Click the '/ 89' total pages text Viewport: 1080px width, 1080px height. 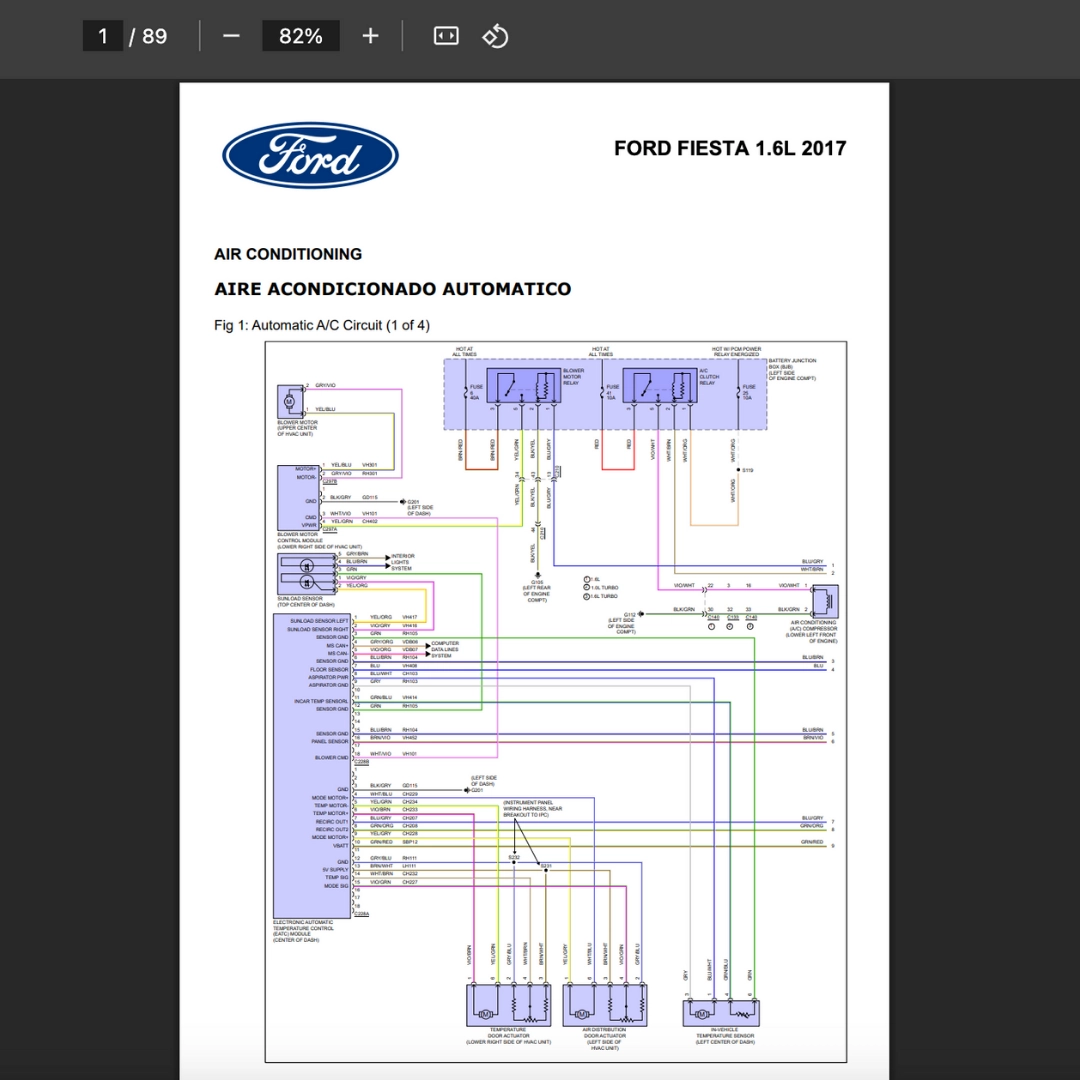[148, 36]
